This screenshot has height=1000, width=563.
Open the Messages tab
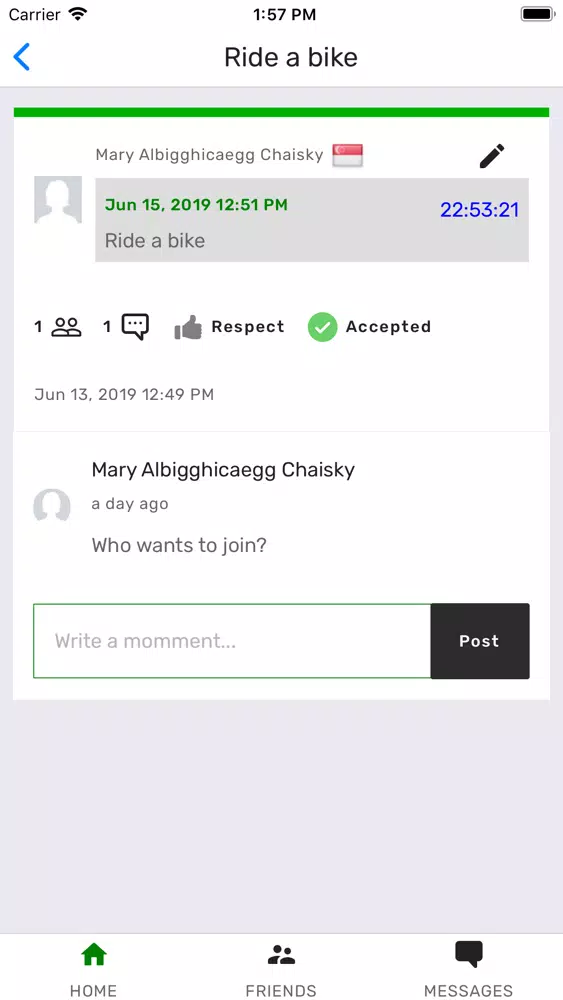point(469,968)
